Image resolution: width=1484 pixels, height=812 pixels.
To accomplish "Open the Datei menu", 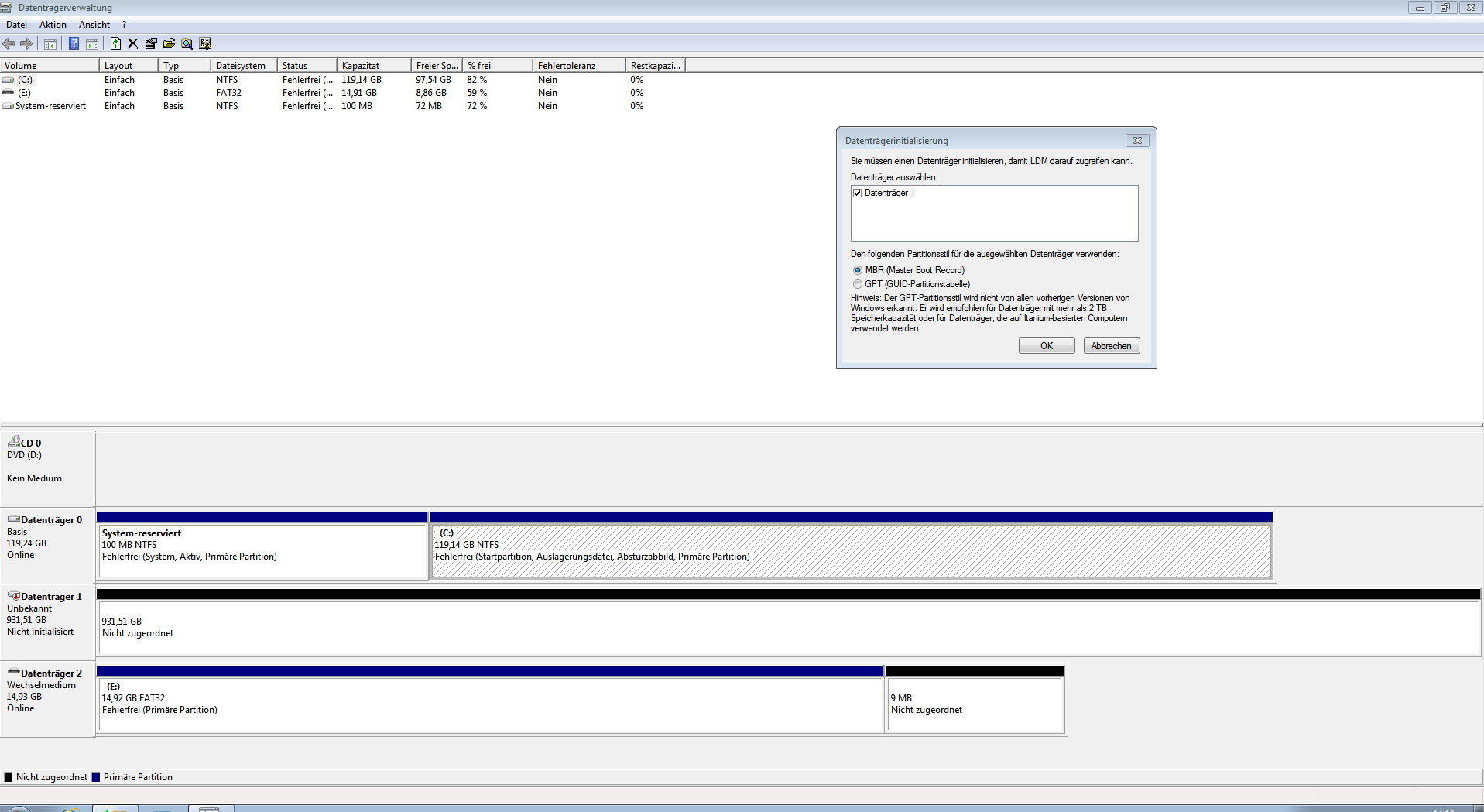I will 16,25.
